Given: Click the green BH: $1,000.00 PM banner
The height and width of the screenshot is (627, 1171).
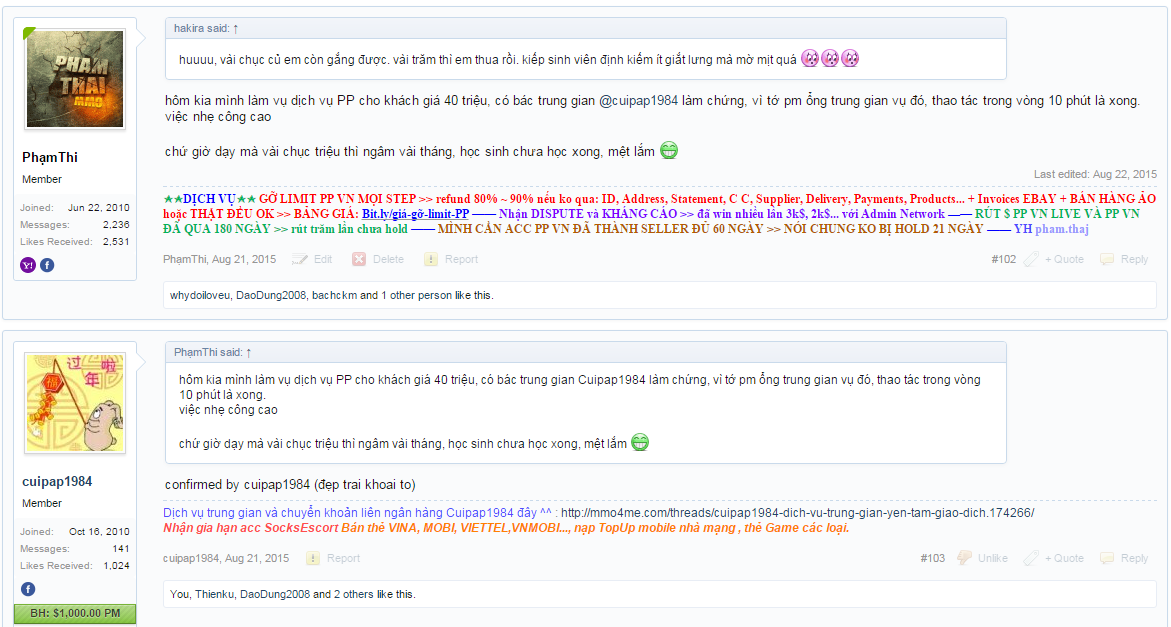Looking at the screenshot, I should (75, 614).
